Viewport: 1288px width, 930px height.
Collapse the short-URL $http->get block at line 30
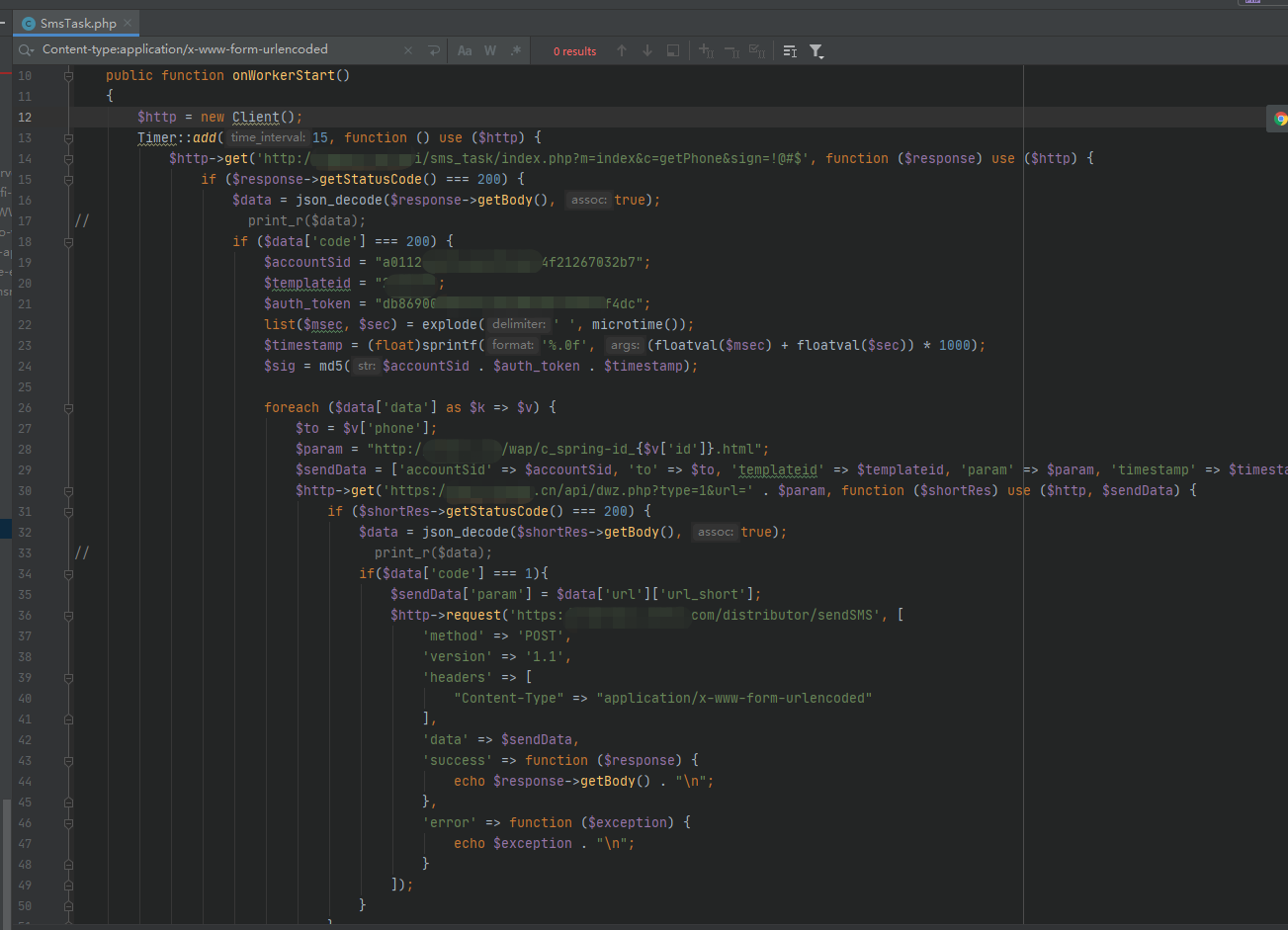[68, 490]
